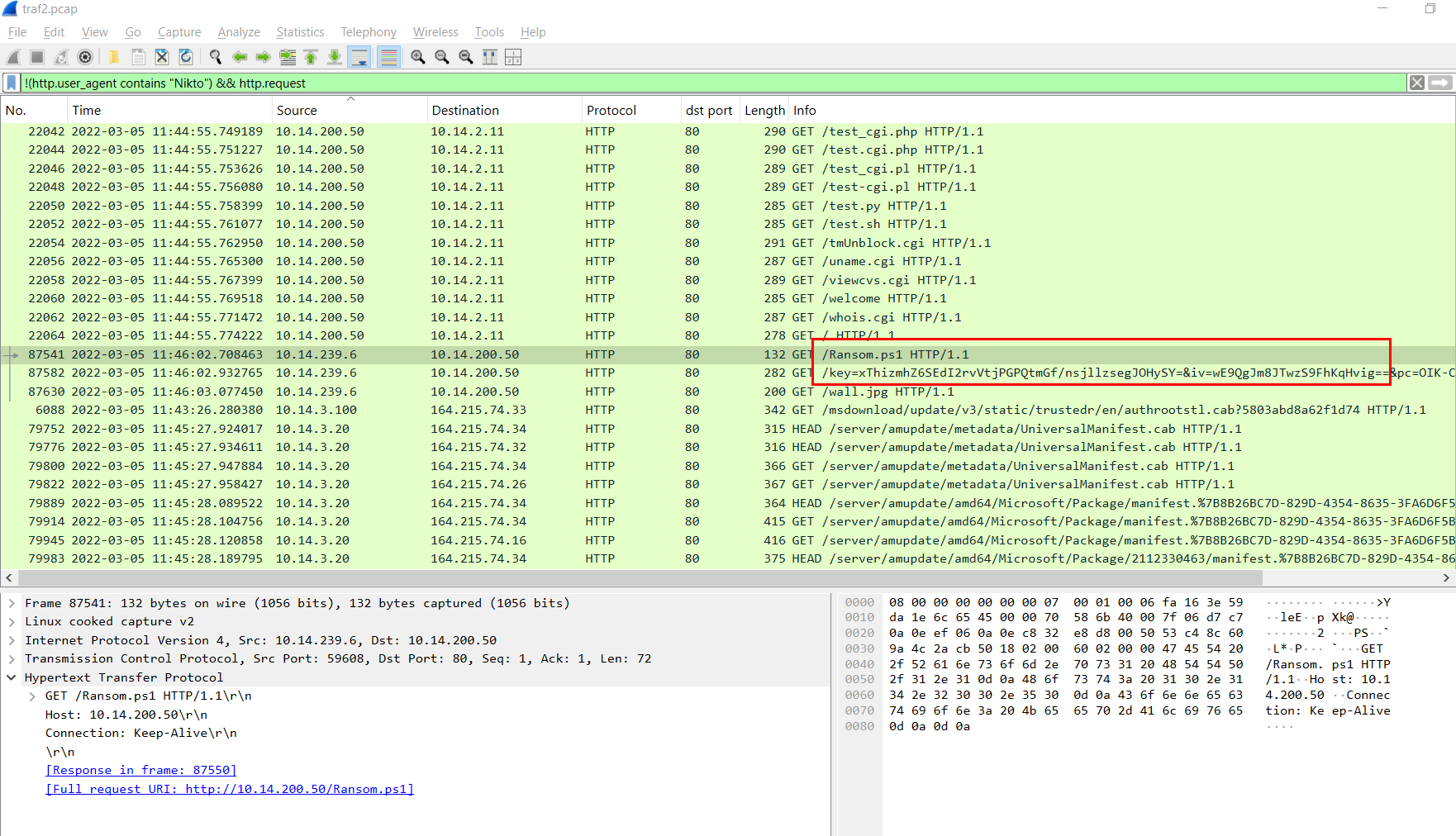The image size is (1456, 836).
Task: Open the Statistics menu
Action: tap(299, 32)
